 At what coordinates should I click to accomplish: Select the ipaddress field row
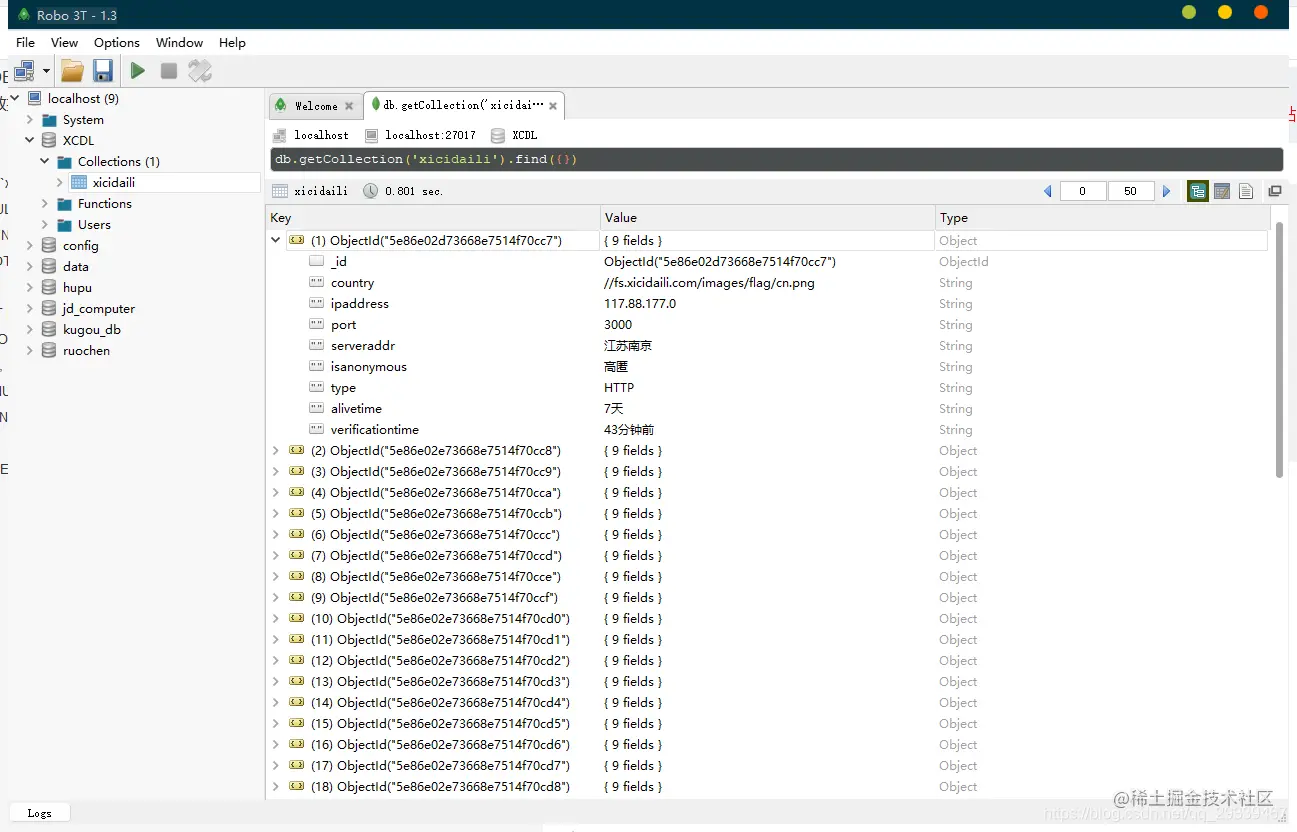(x=768, y=303)
